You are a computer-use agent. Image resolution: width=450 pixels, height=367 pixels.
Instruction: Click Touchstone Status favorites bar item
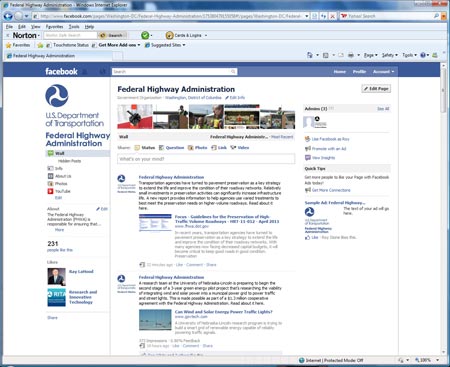click(x=68, y=45)
